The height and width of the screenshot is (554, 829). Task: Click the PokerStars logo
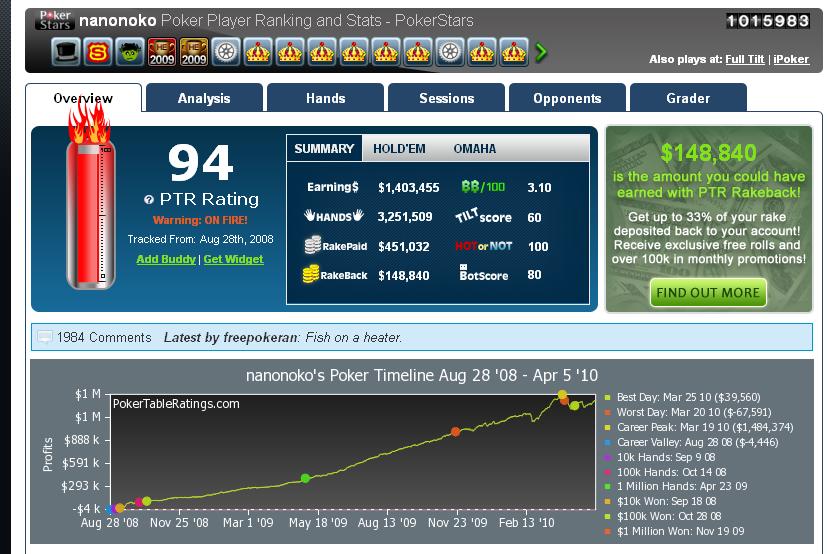click(55, 20)
